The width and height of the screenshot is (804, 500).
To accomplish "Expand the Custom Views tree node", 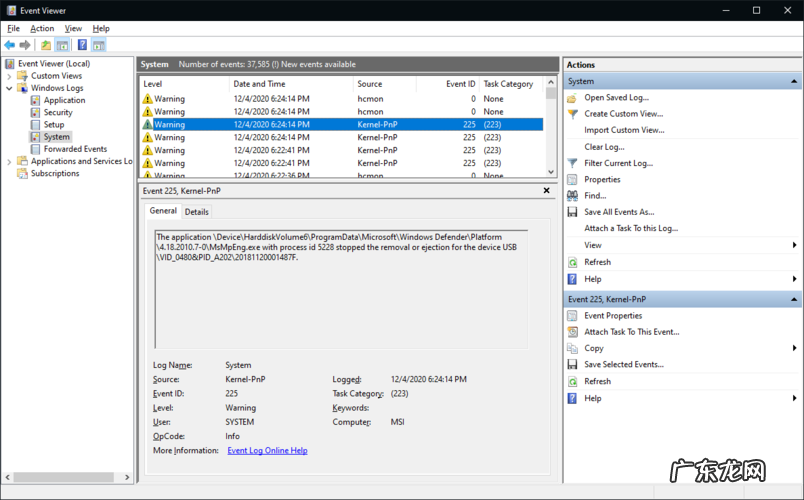I will point(10,76).
